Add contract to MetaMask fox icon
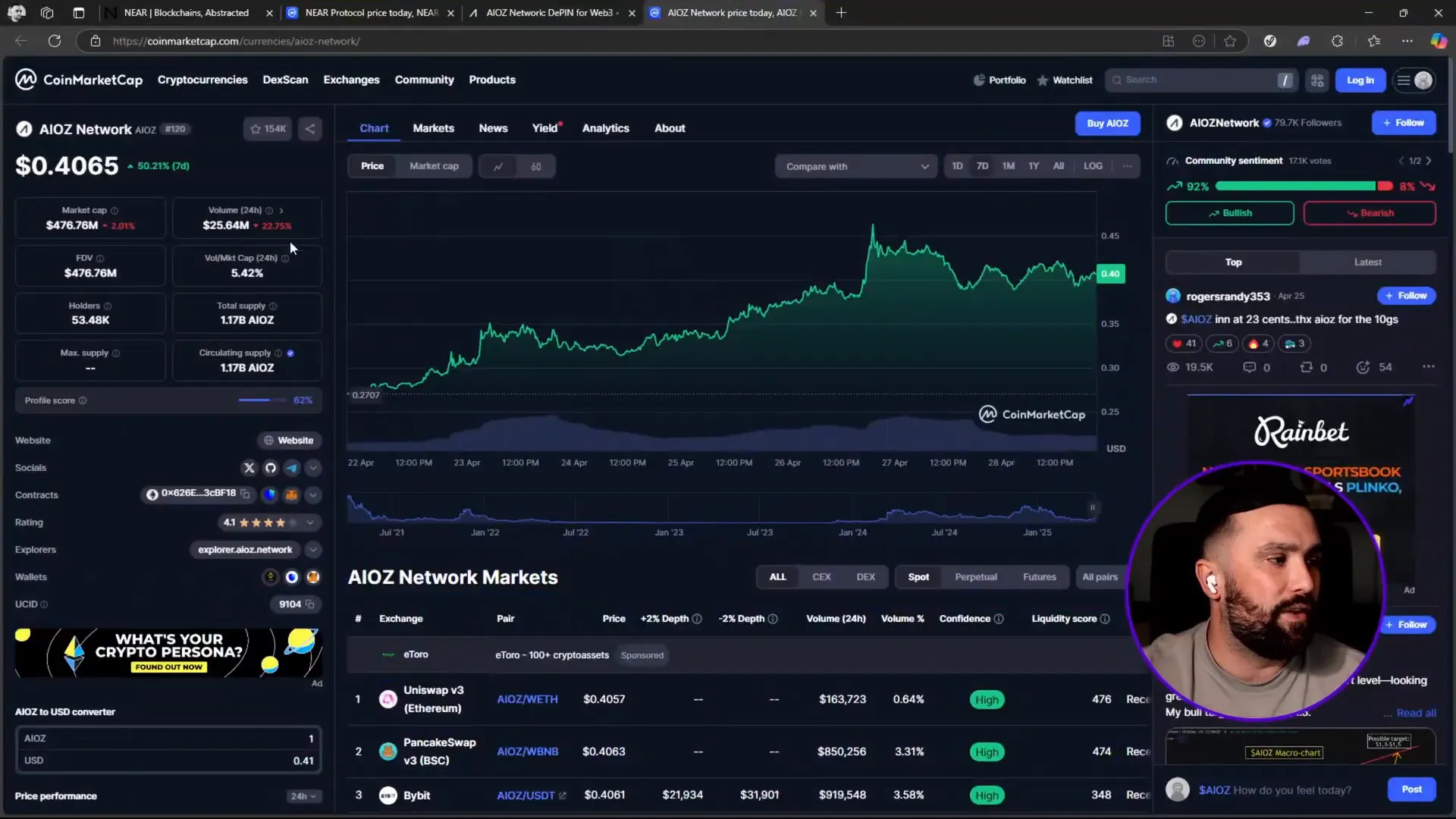 [x=291, y=495]
